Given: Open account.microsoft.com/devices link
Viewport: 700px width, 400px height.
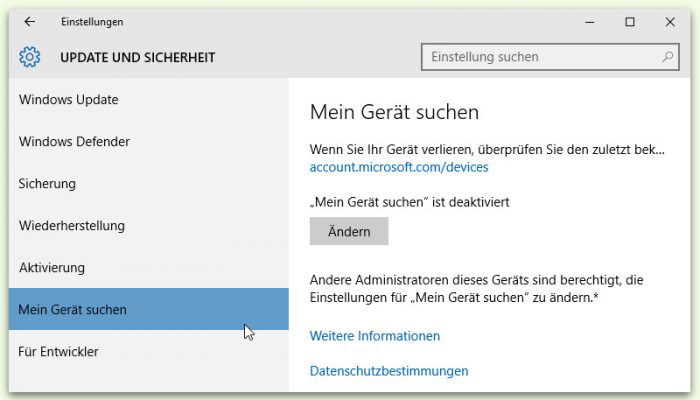Looking at the screenshot, I should pos(399,167).
